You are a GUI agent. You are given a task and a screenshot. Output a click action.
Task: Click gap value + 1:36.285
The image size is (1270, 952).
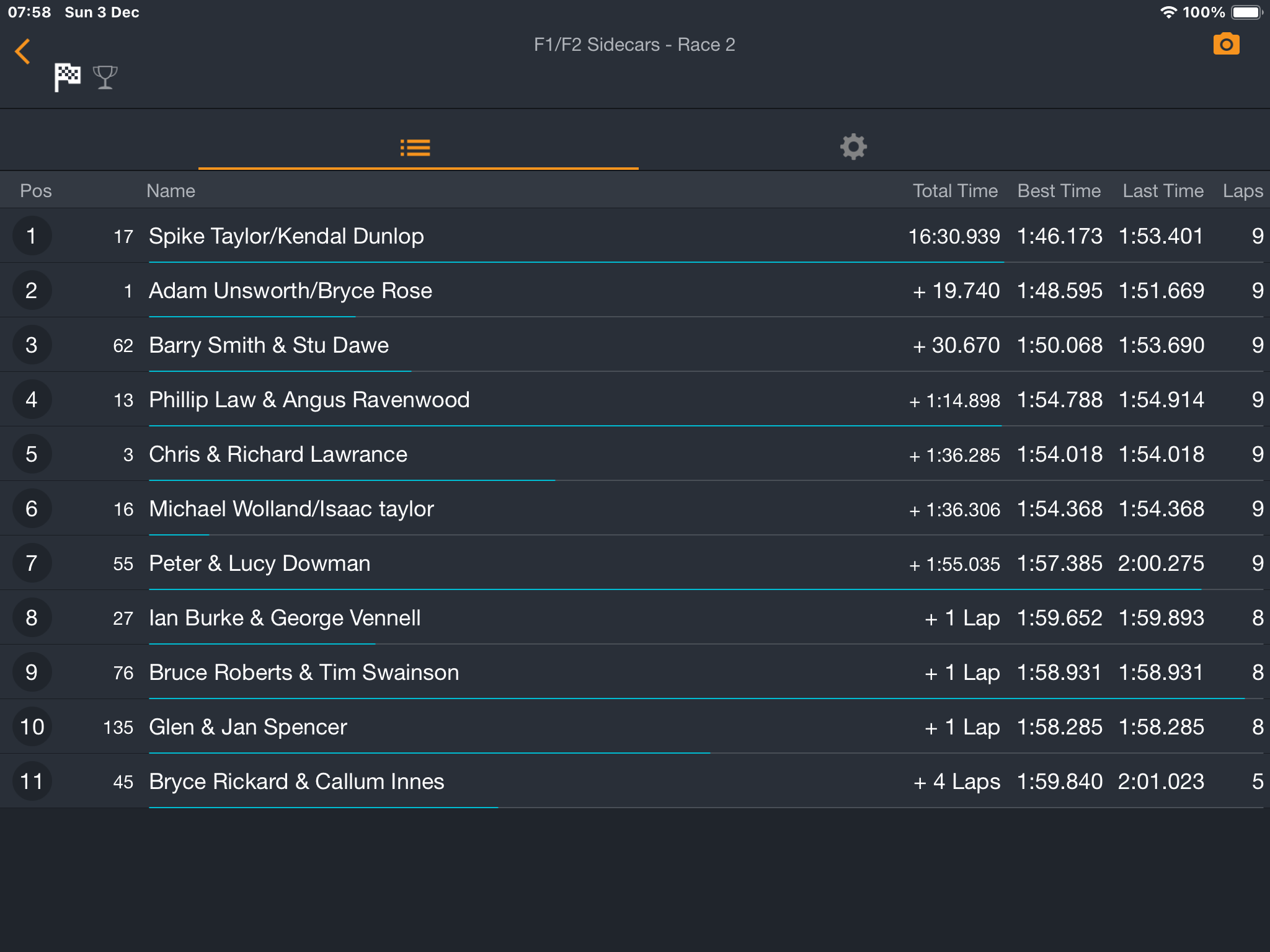click(954, 455)
